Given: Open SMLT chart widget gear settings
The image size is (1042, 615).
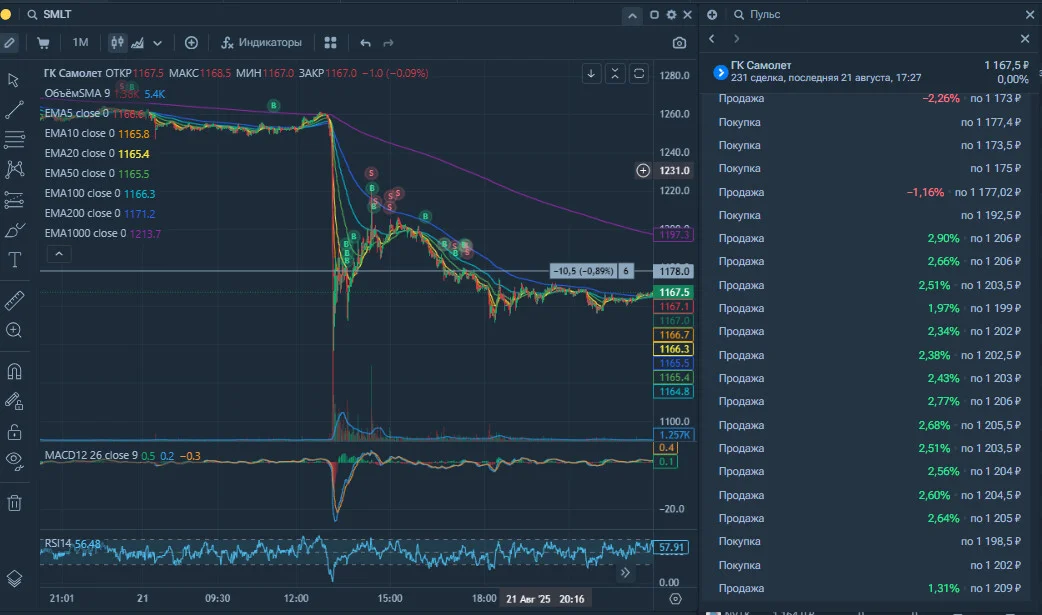Looking at the screenshot, I should (x=671, y=15).
